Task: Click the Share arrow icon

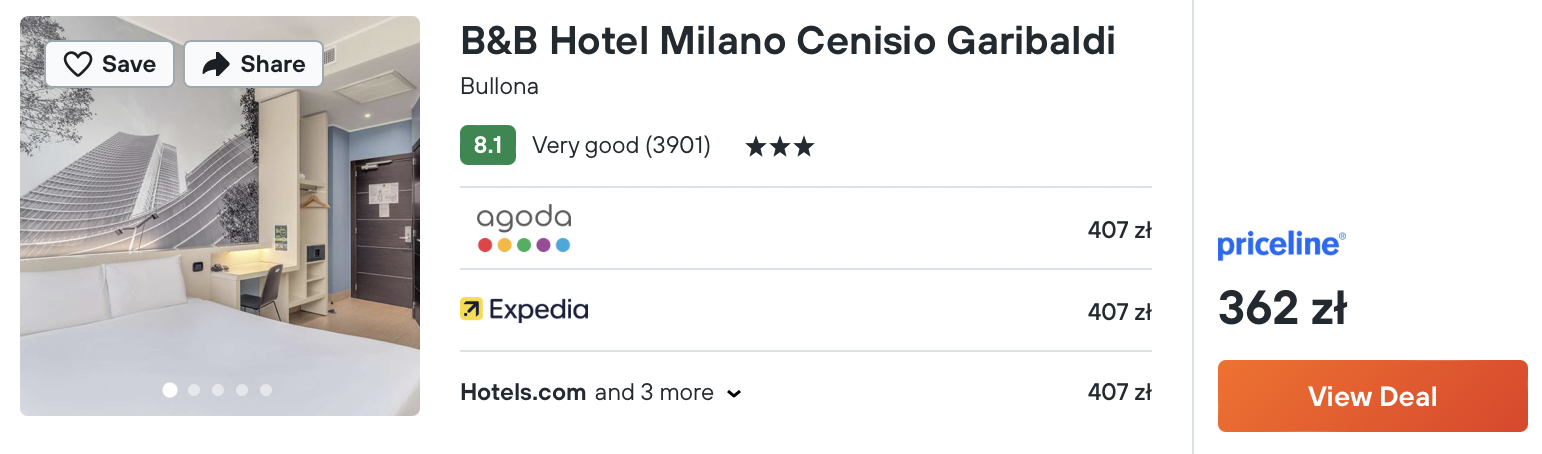Action: (x=216, y=65)
